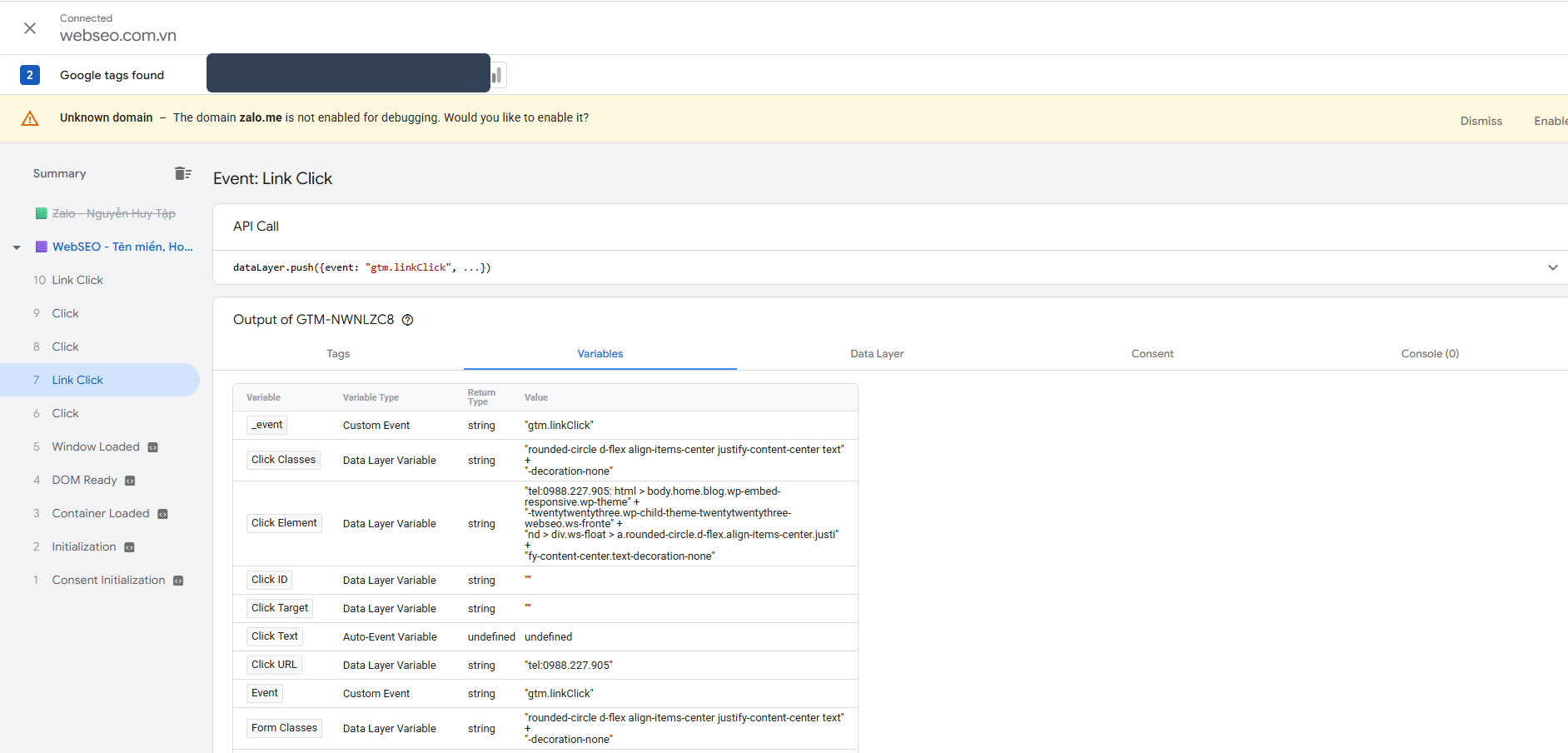Click the Variable Type column header

[371, 397]
